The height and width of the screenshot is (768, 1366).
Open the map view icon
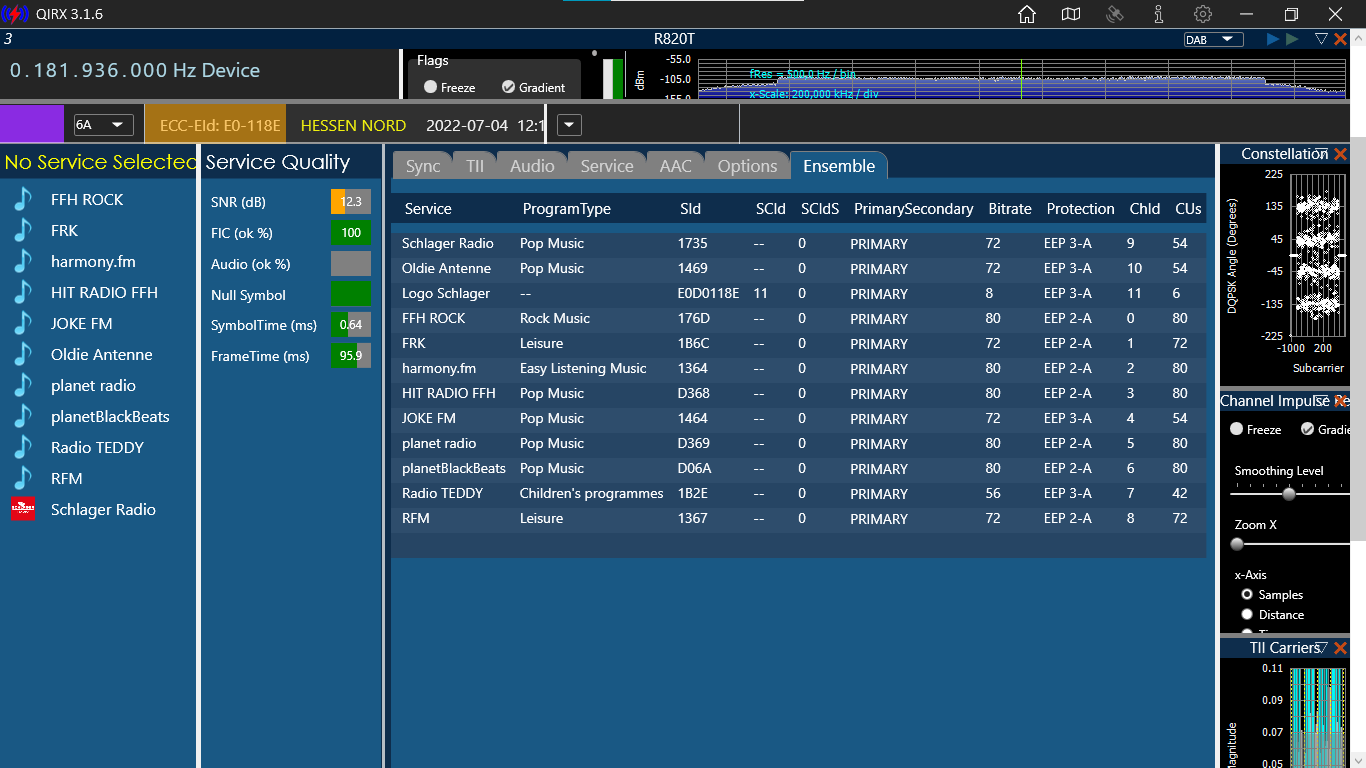click(1071, 14)
